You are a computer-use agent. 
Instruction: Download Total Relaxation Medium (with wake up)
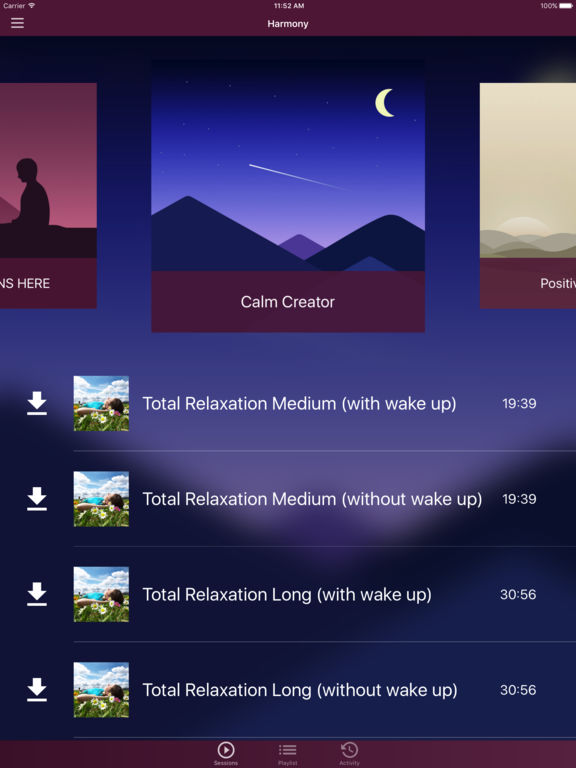pyautogui.click(x=37, y=404)
